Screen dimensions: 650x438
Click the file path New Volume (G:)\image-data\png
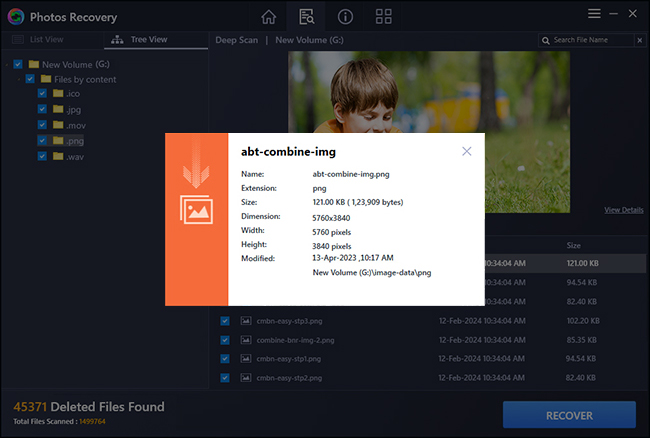[x=372, y=273]
